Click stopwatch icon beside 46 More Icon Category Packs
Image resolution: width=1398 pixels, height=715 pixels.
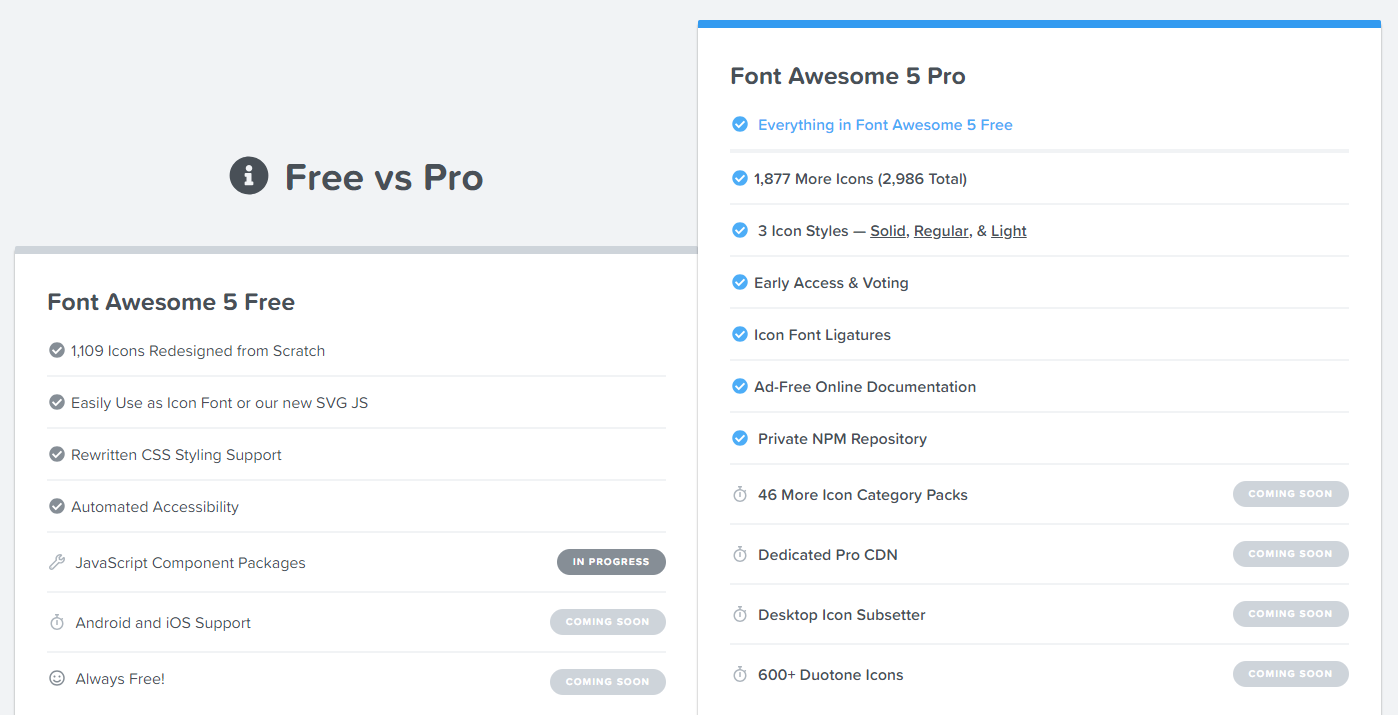[x=740, y=494]
